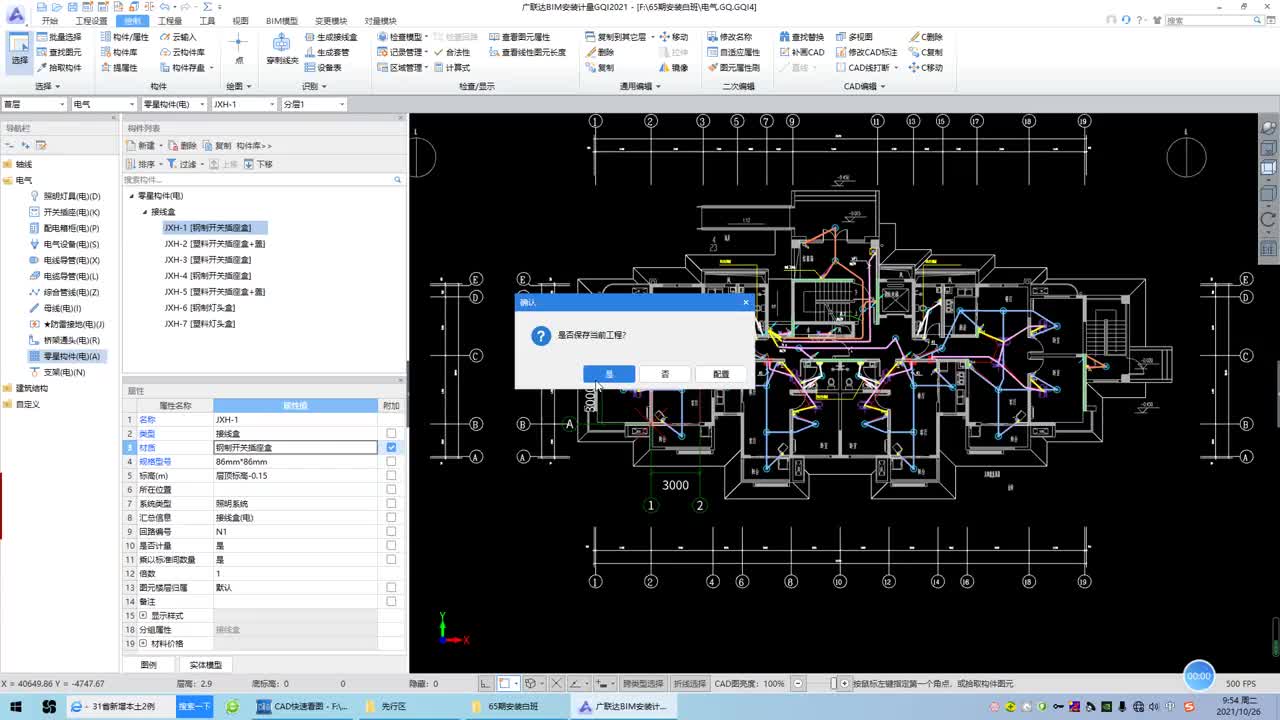The height and width of the screenshot is (720, 1280).
Task: Collapse the 接线盒 tree node
Action: tap(144, 212)
